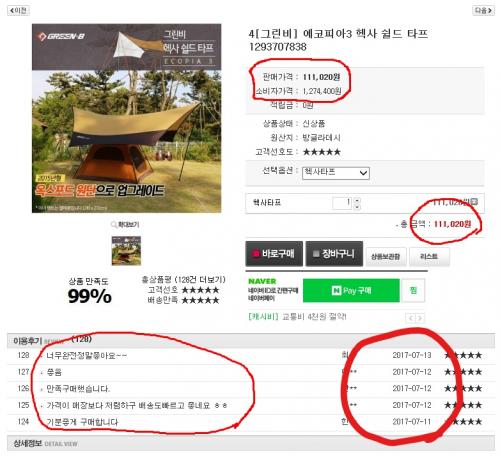Increase quantity with the up arrow

(x=357, y=200)
